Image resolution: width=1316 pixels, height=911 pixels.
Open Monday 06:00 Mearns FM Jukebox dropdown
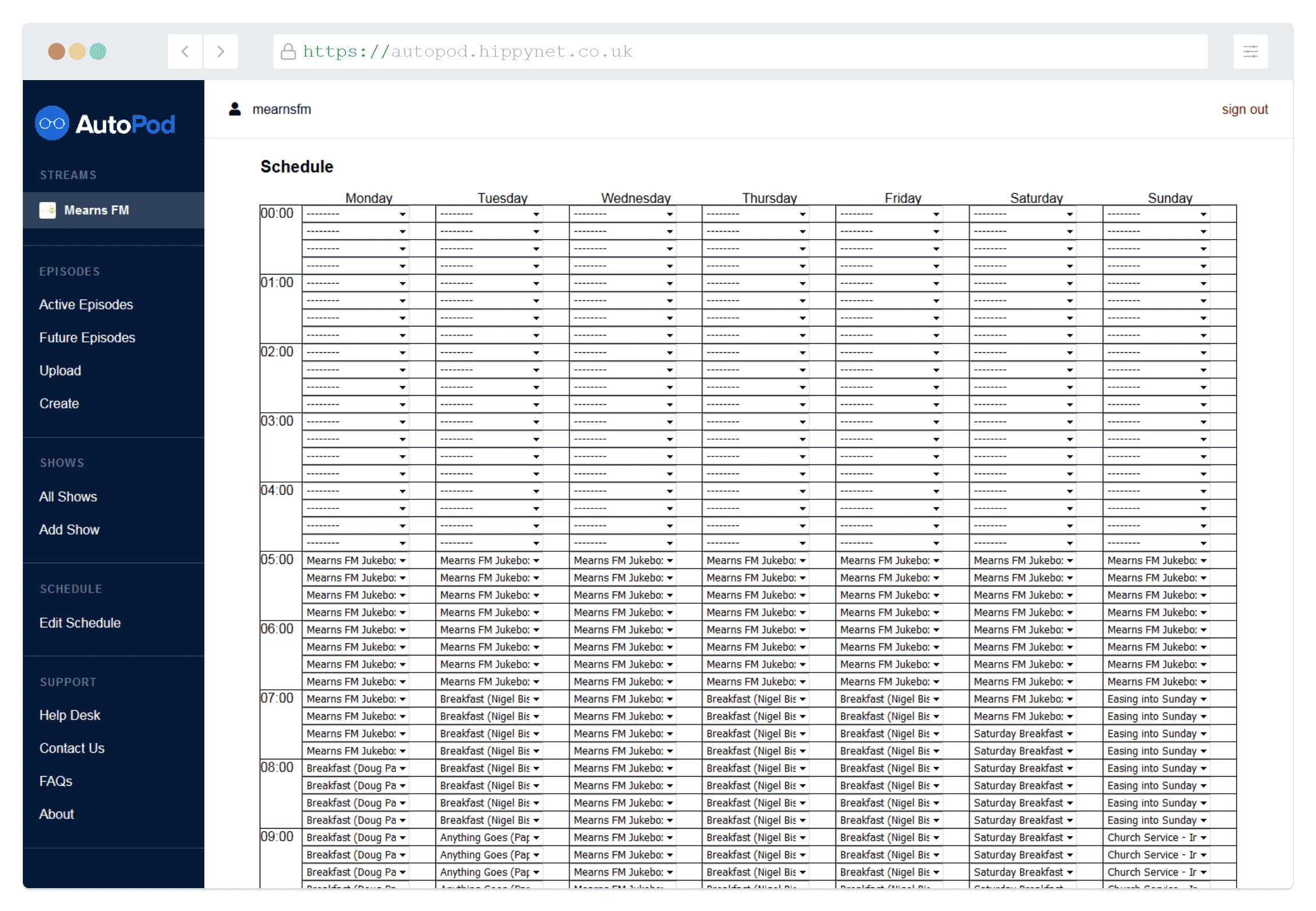click(x=356, y=630)
